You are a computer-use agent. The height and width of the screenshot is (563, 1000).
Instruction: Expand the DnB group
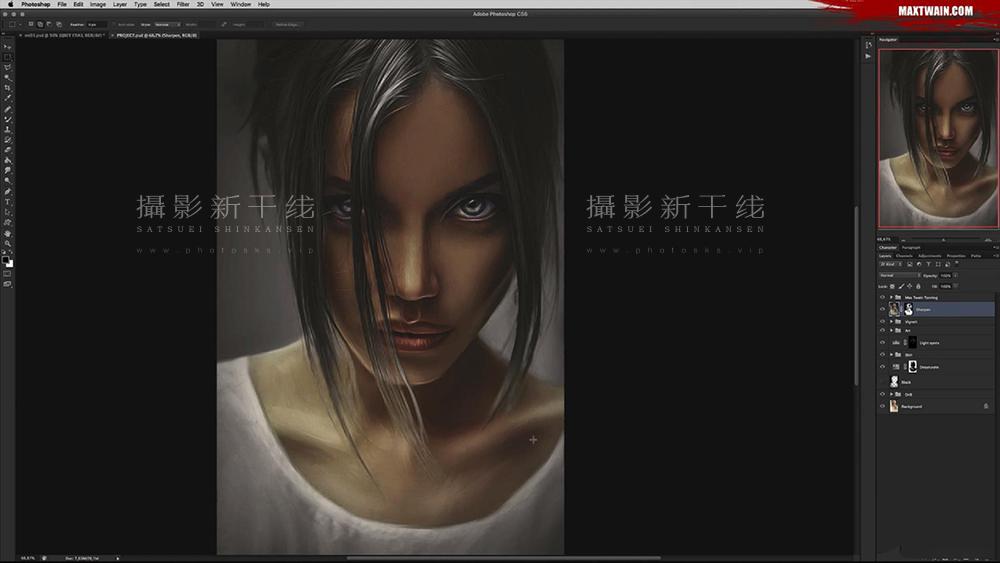click(x=891, y=394)
